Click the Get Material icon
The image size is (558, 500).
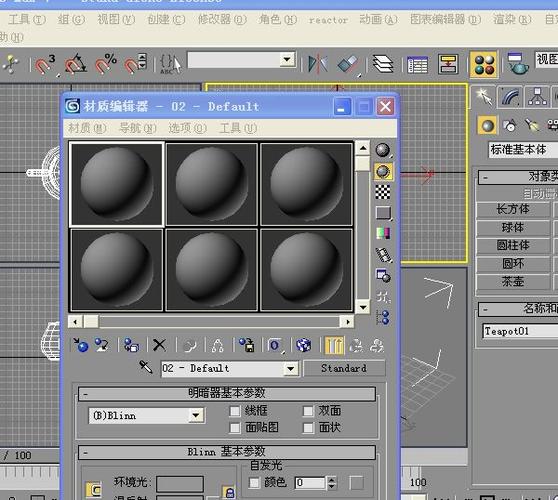[81, 345]
